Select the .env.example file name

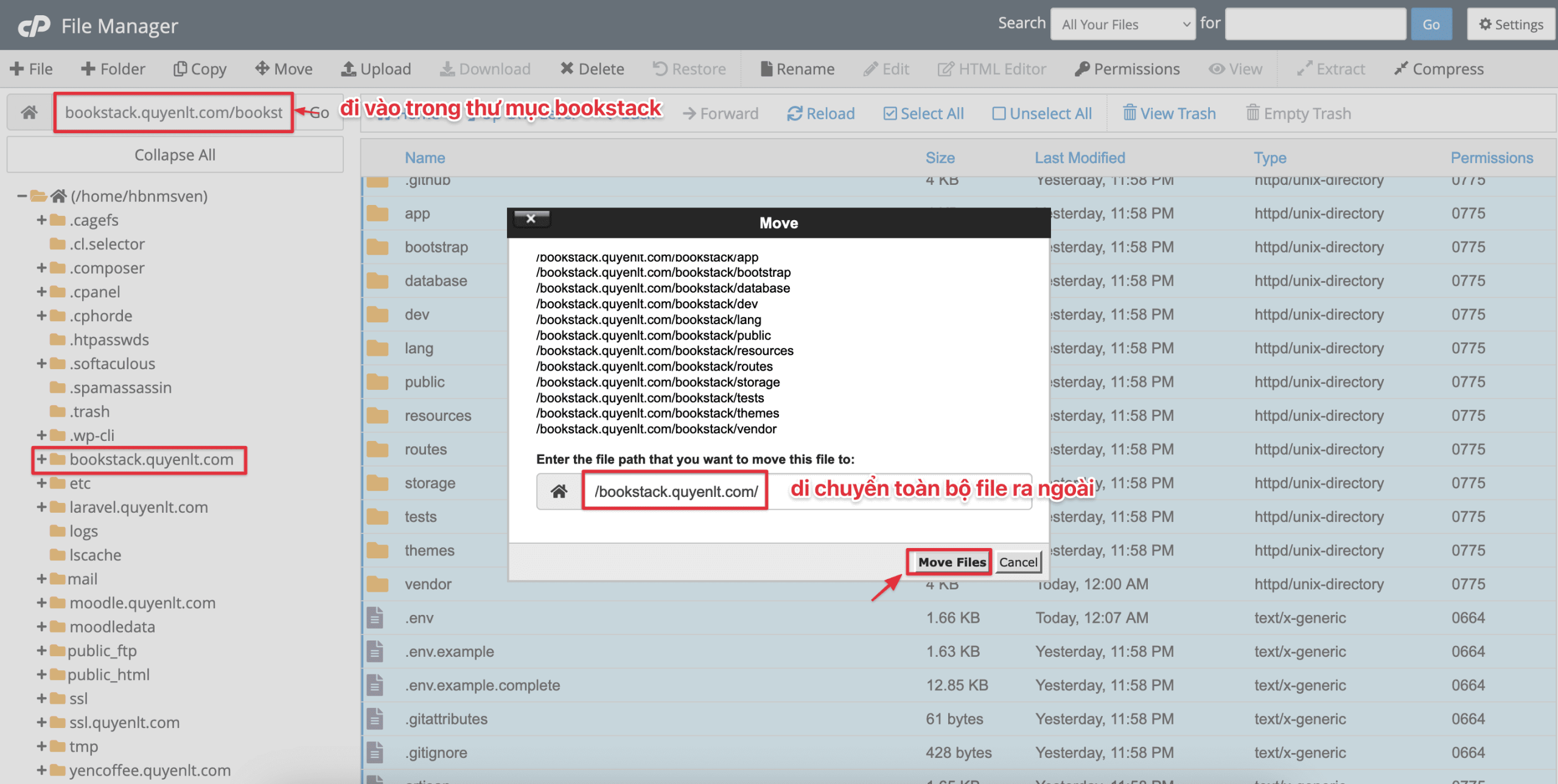[x=449, y=651]
